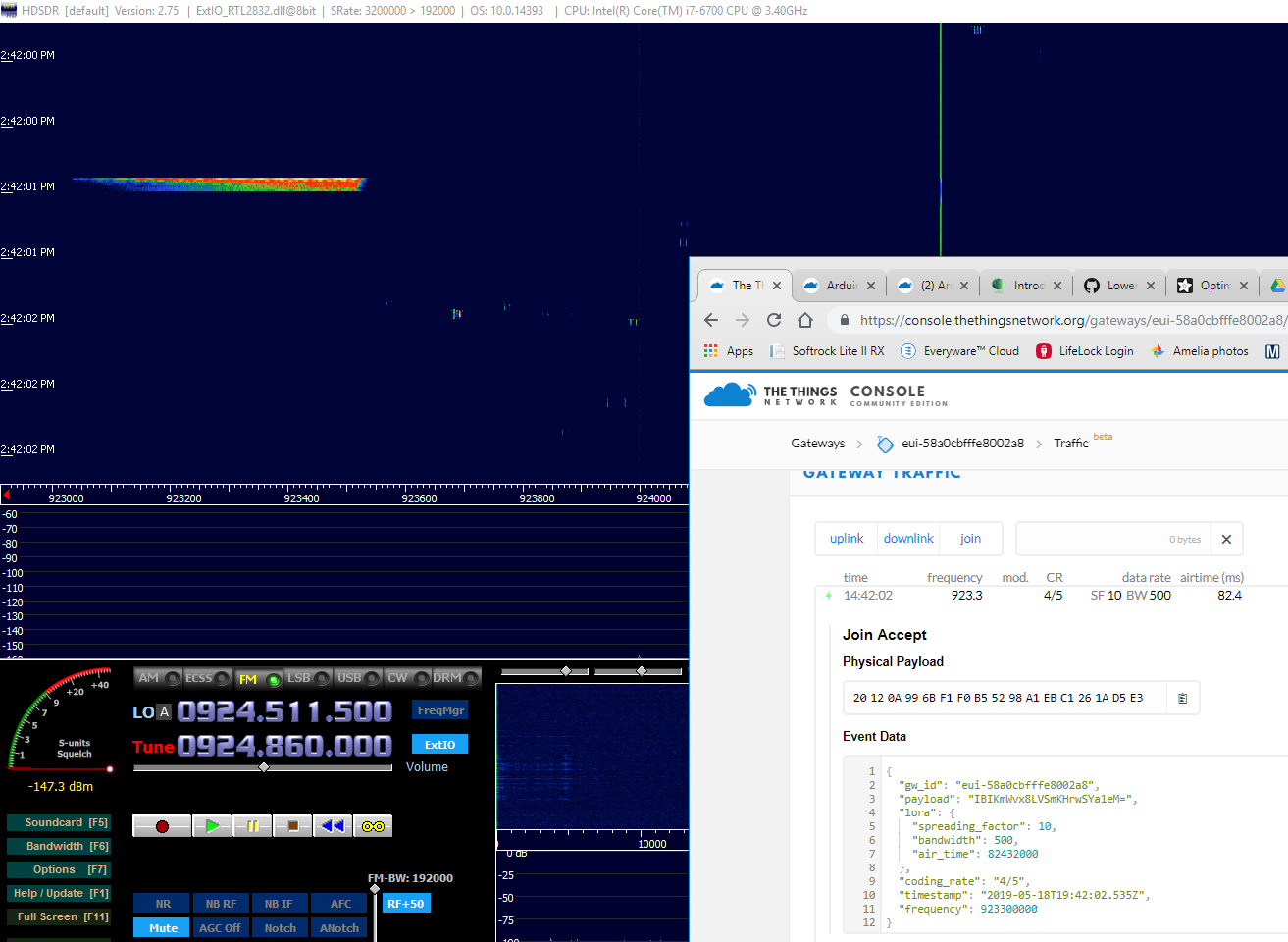Click 923400 on the RF frequency scale
This screenshot has width=1288, height=942.
[301, 498]
